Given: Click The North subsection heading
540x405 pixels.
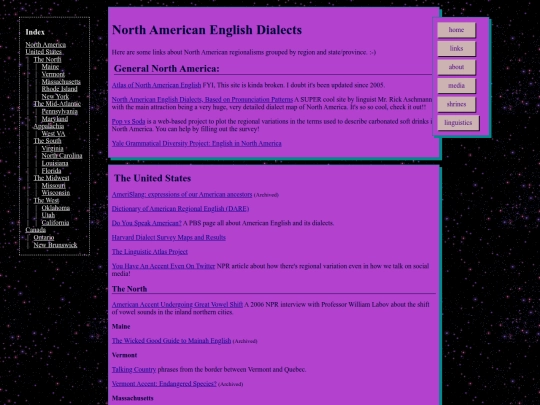Looking at the screenshot, I should click(x=129, y=289).
